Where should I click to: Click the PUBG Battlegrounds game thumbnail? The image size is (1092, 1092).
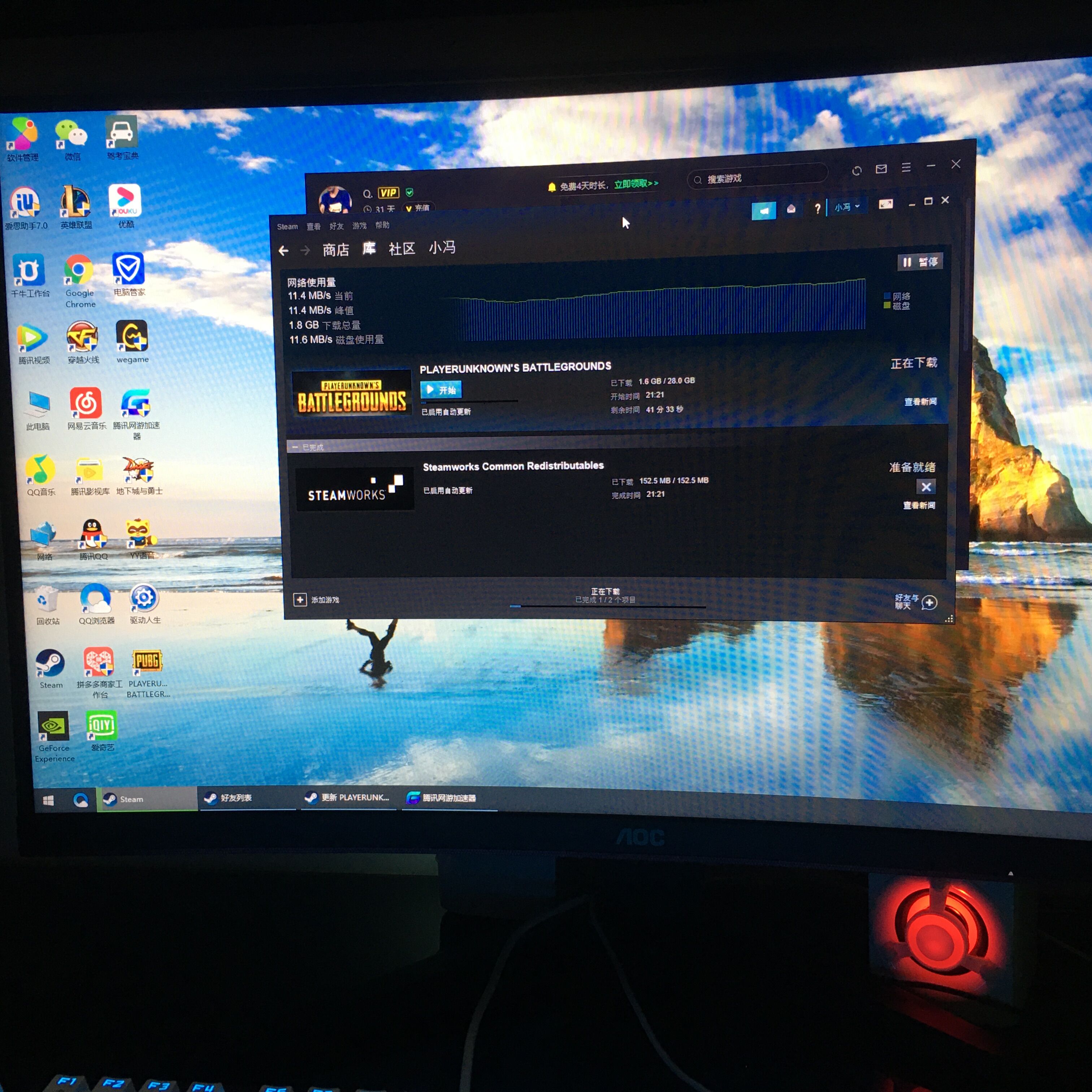click(352, 394)
